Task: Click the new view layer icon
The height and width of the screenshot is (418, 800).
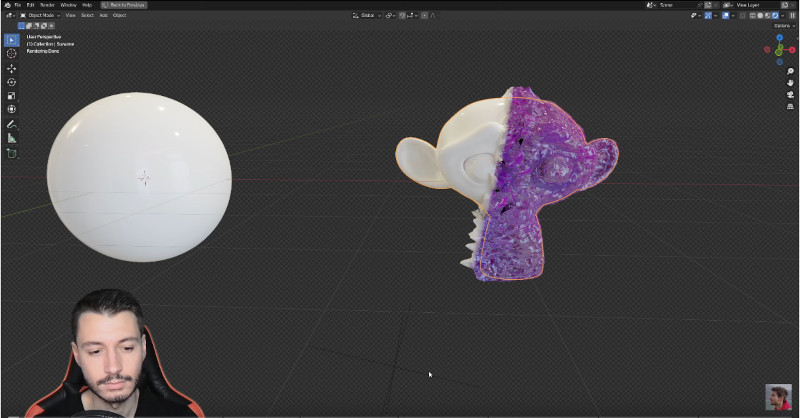Action: (785, 5)
